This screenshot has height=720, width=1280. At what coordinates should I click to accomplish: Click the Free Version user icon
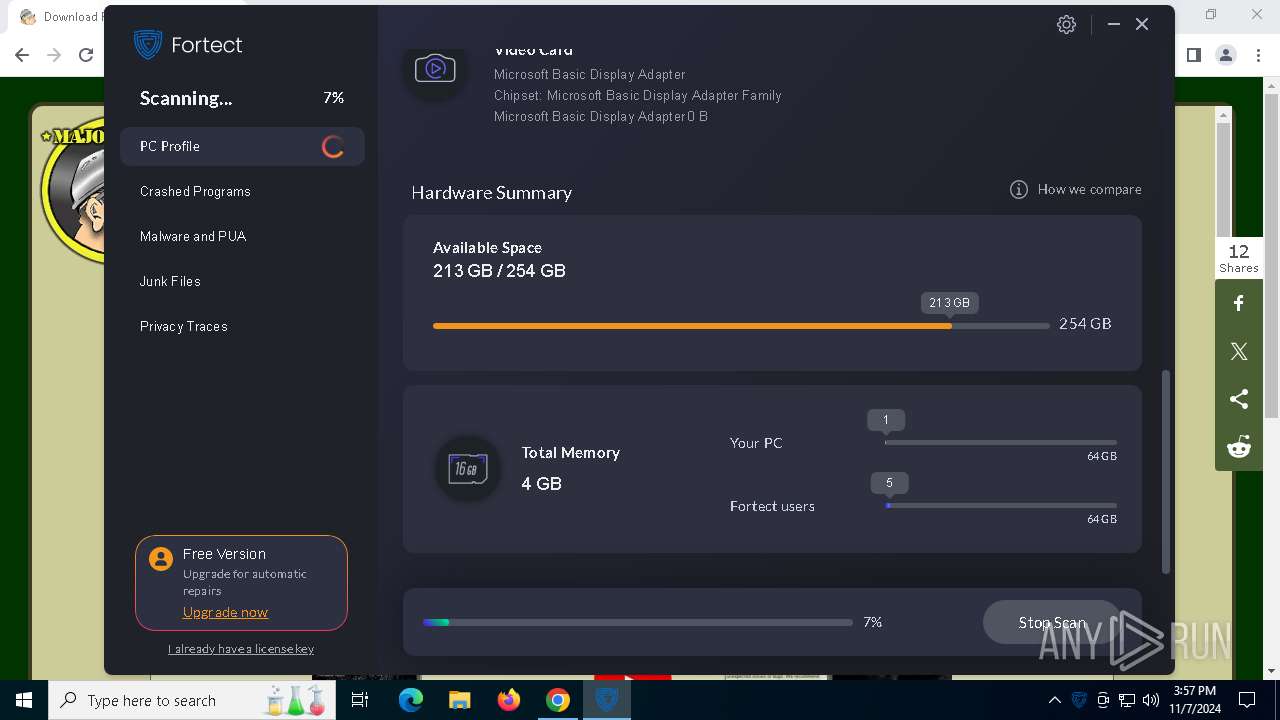click(161, 559)
